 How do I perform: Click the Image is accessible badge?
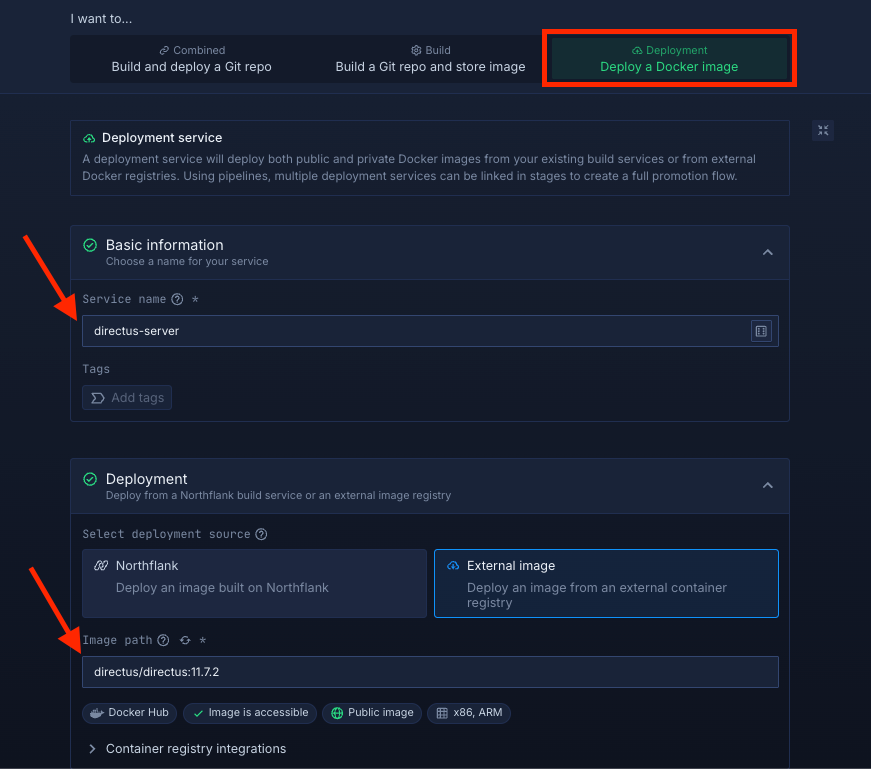click(x=250, y=713)
